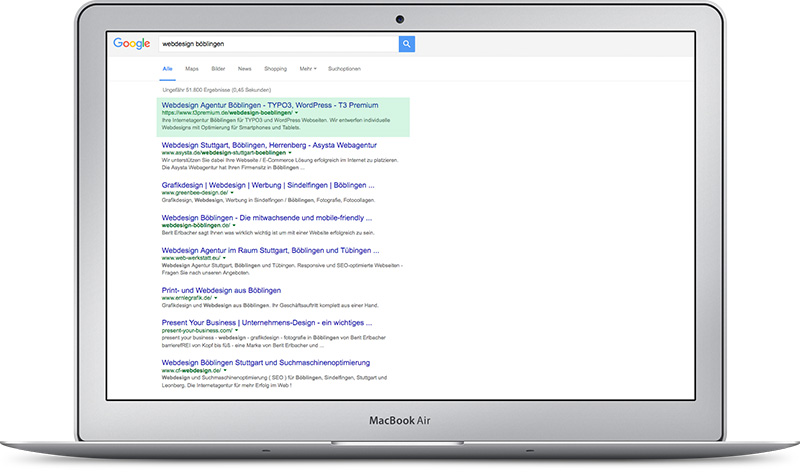Click the green URL www.greenbee-design.de/
The width and height of the screenshot is (800, 472).
(195, 193)
